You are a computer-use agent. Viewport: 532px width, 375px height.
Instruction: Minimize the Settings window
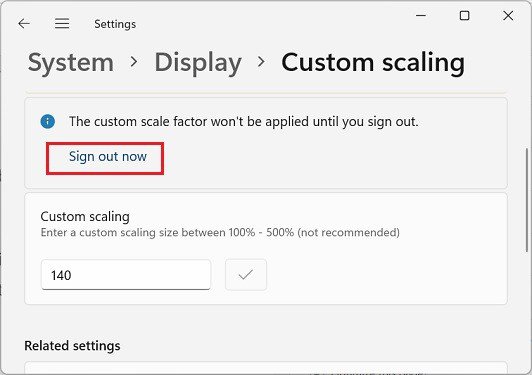click(x=421, y=15)
